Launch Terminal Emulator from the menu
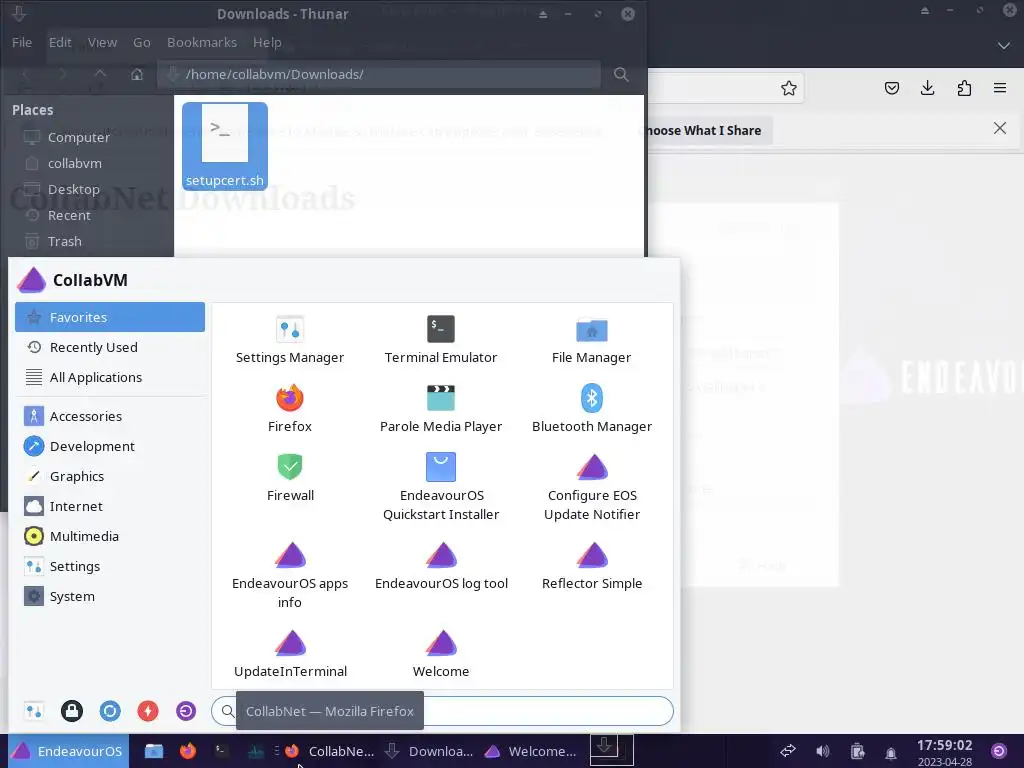Image resolution: width=1024 pixels, height=768 pixels. [441, 340]
